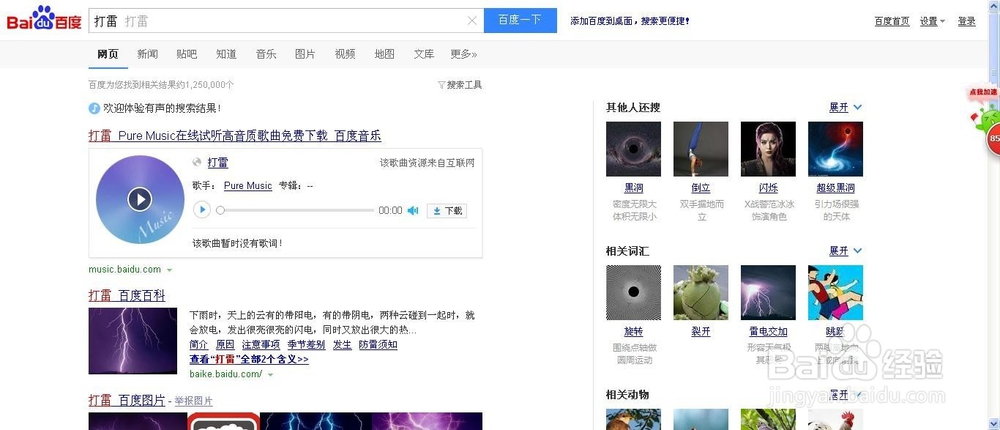The height and width of the screenshot is (430, 1000).
Task: Open the 裂开 text link
Action: (x=701, y=332)
